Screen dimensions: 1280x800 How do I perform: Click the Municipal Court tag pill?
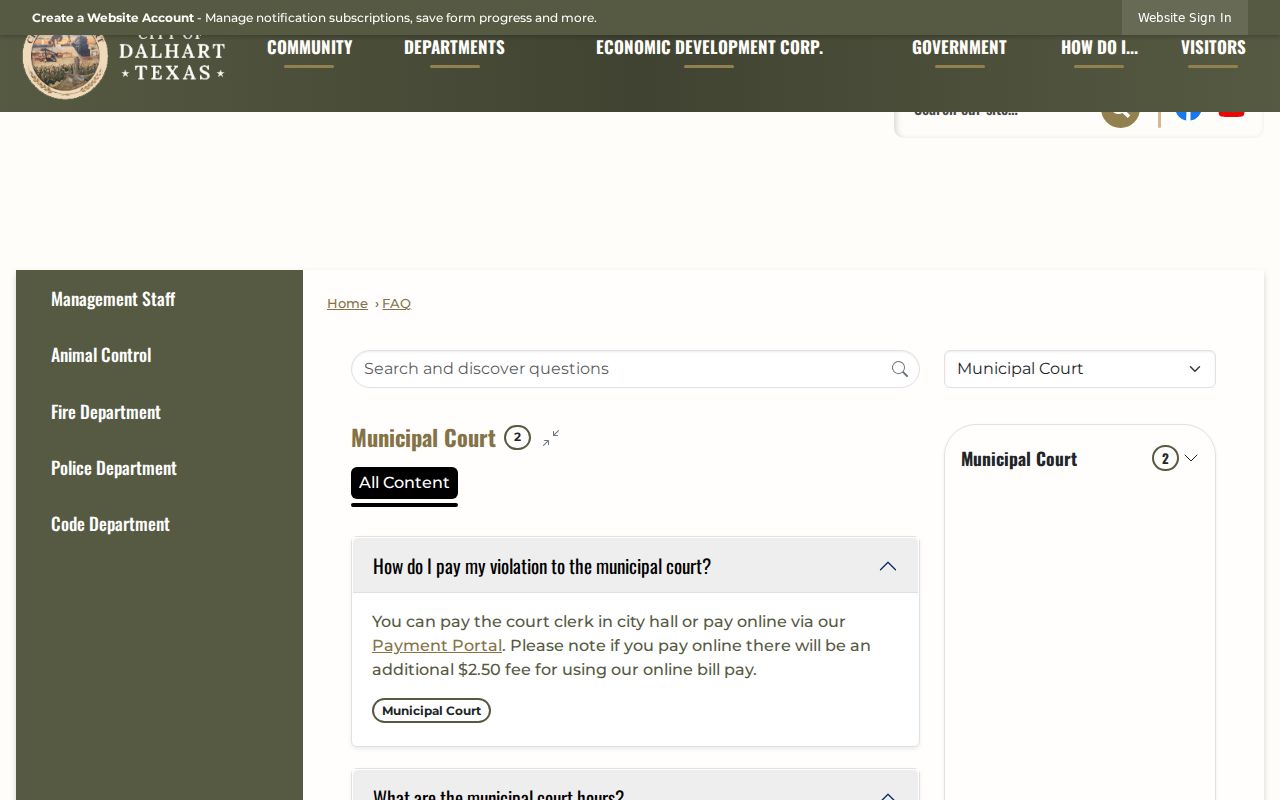pyautogui.click(x=431, y=711)
